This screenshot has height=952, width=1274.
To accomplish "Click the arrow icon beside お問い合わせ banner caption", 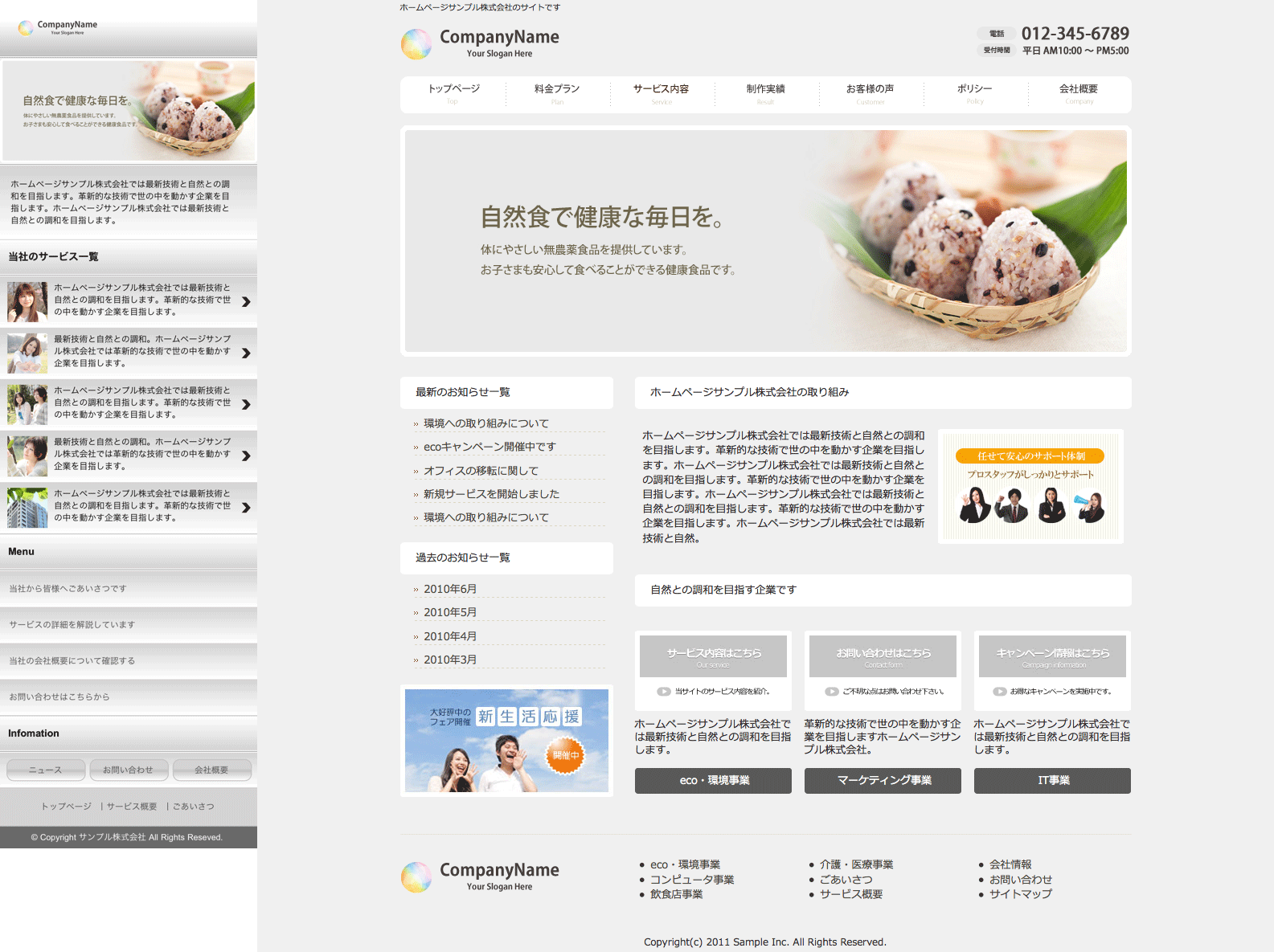I will coord(832,692).
